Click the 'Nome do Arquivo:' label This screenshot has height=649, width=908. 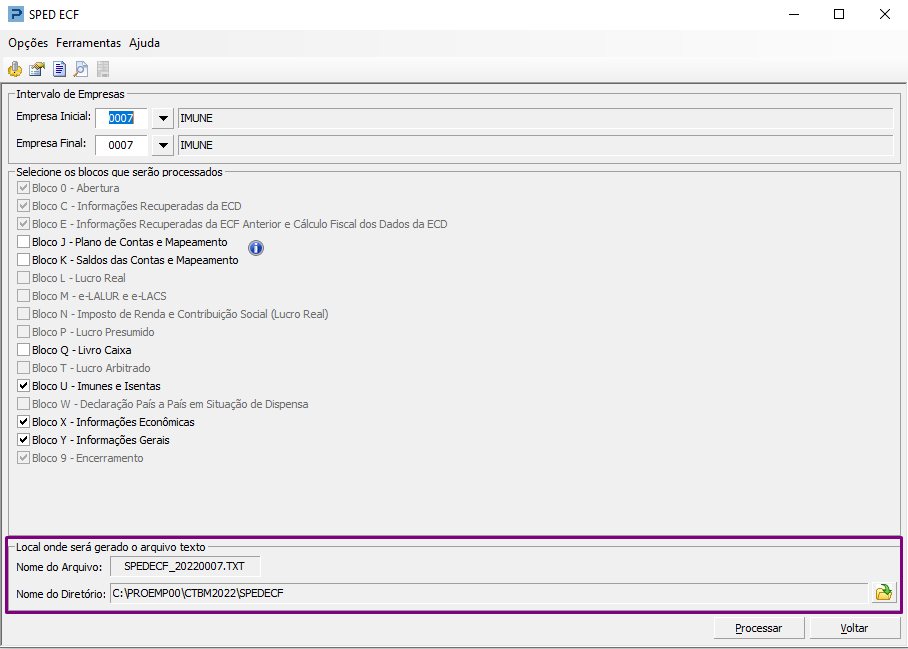(59, 567)
